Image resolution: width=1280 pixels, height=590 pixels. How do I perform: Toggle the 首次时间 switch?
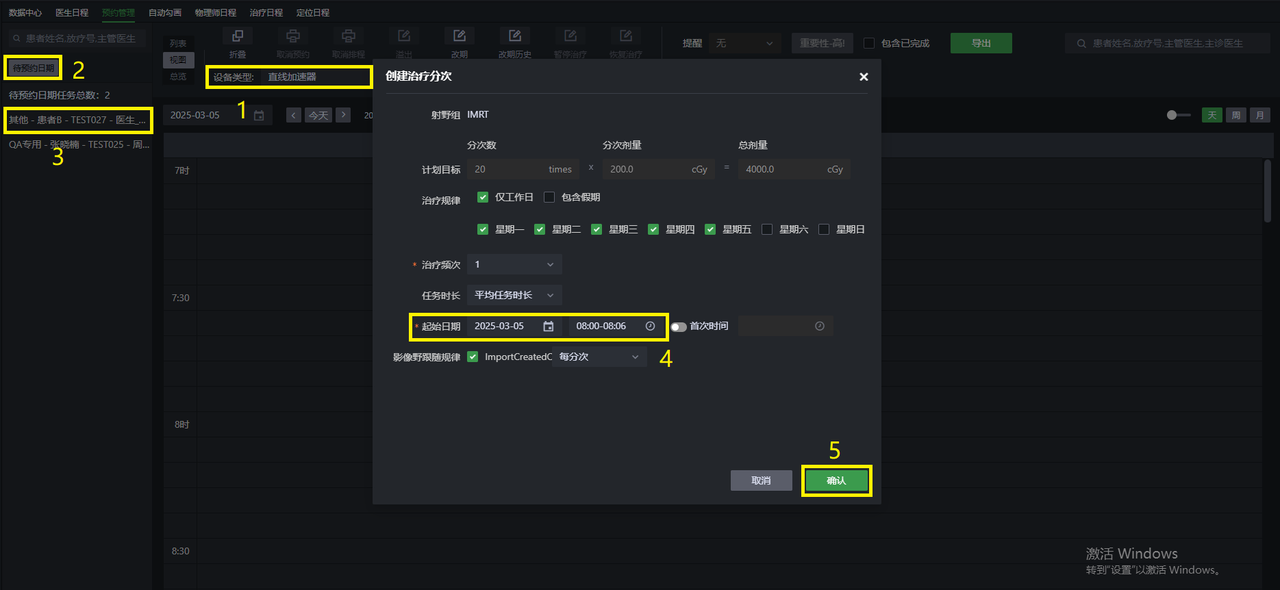point(679,326)
